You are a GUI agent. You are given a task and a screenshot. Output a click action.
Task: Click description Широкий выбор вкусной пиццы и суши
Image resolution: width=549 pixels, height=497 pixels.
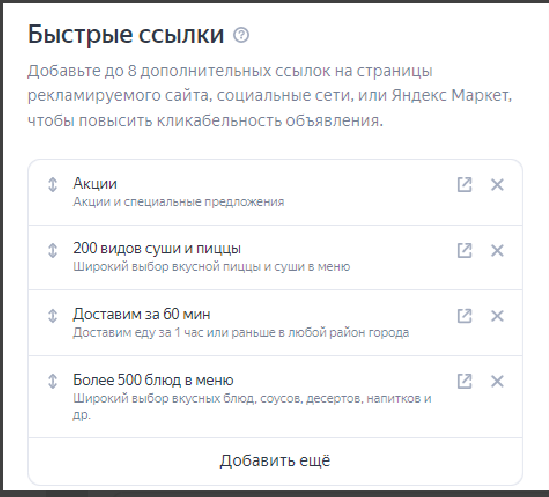pyautogui.click(x=211, y=267)
